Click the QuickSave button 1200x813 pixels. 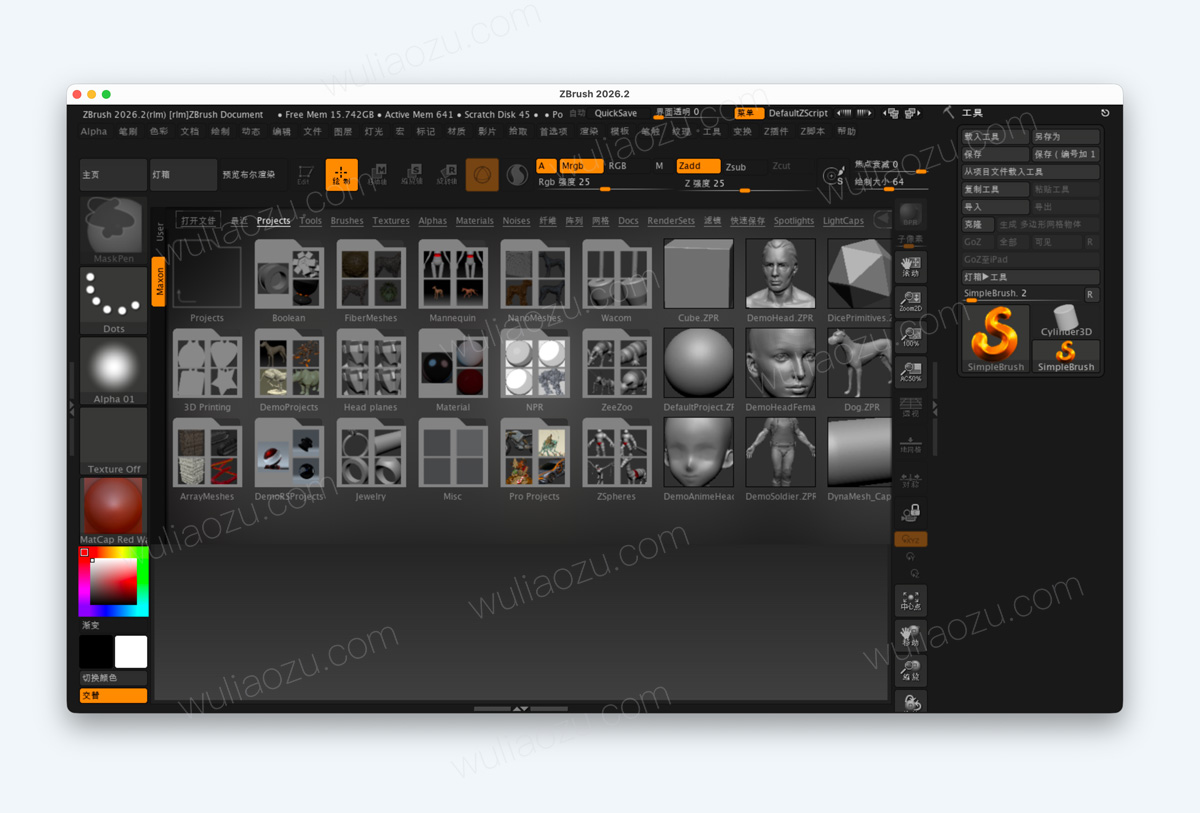pos(616,113)
